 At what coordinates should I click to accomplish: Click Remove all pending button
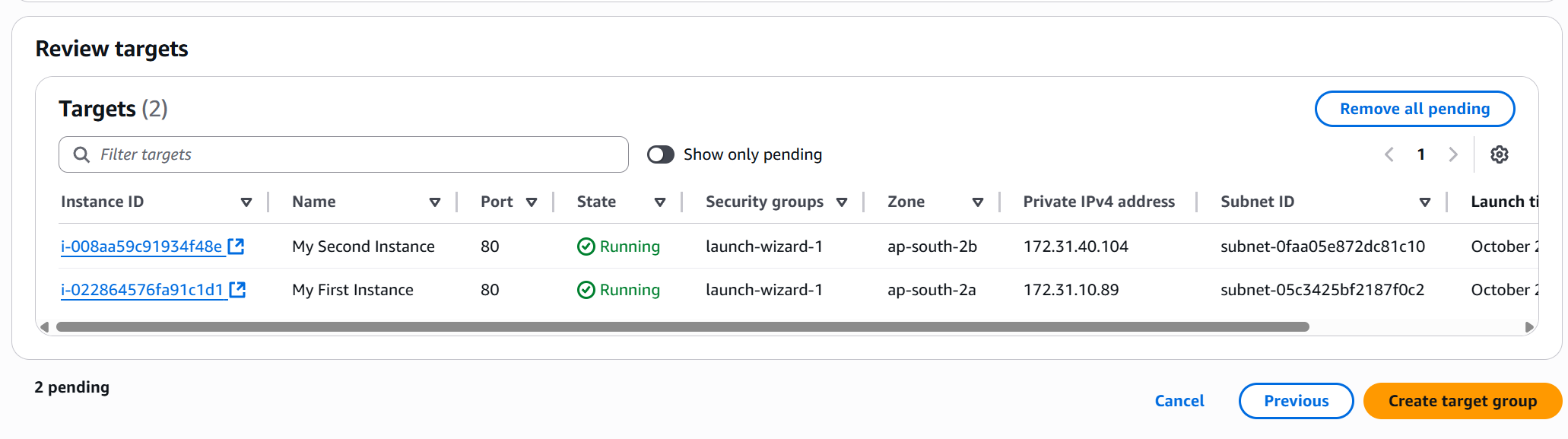(1414, 109)
